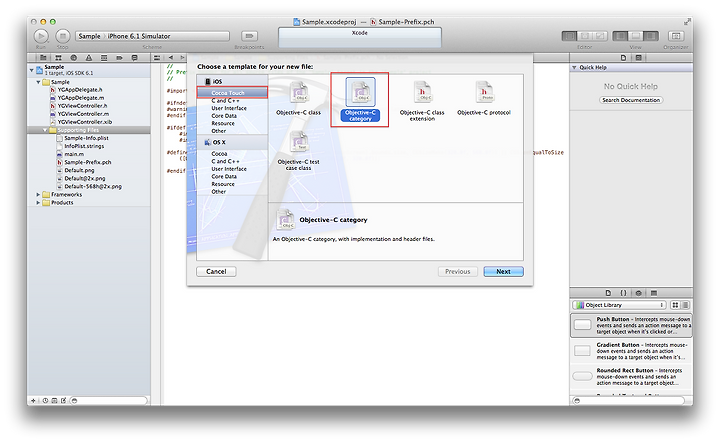Choose Objective-C category template

click(x=360, y=100)
